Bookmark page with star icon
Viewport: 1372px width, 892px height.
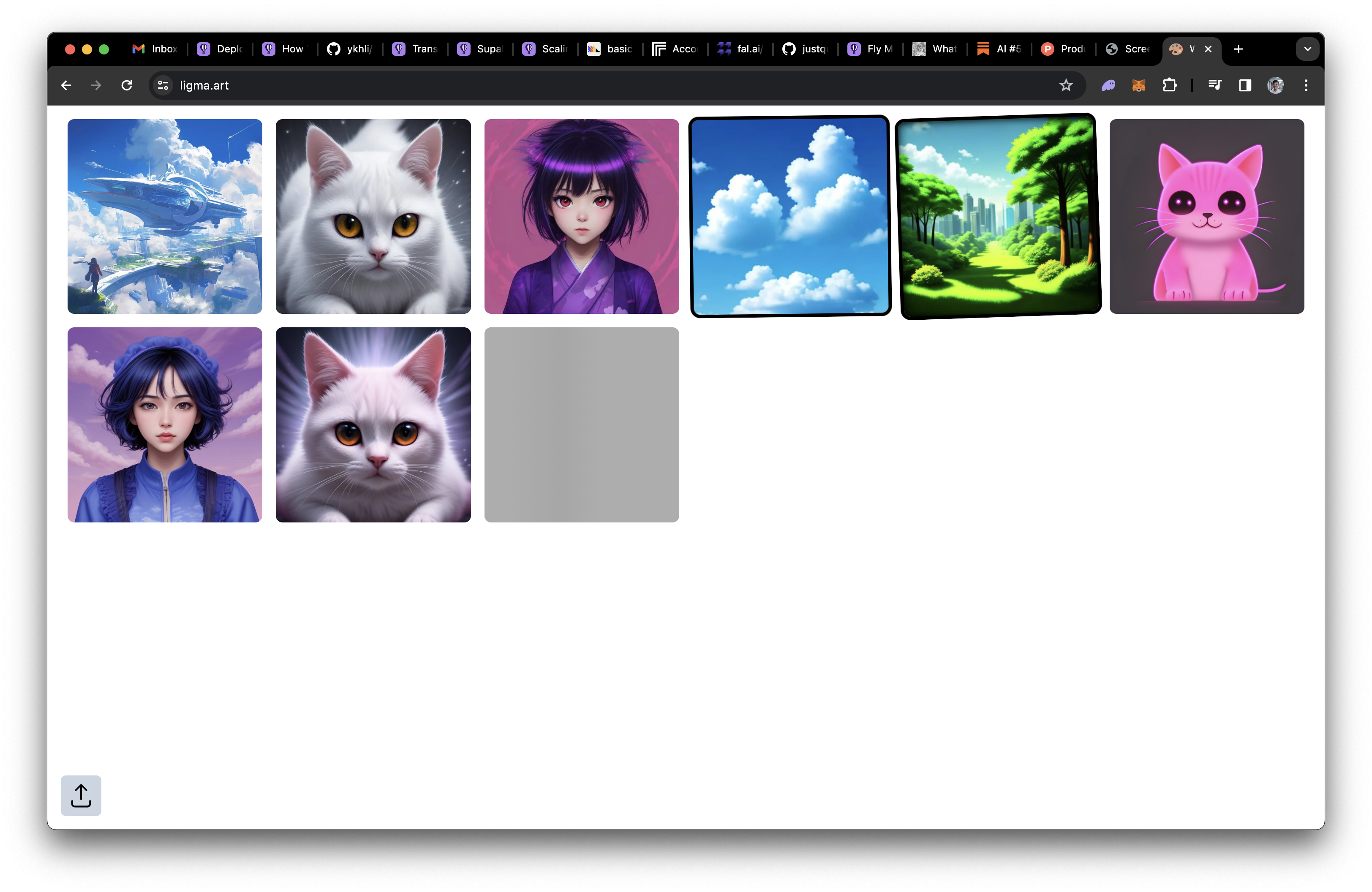pos(1065,85)
